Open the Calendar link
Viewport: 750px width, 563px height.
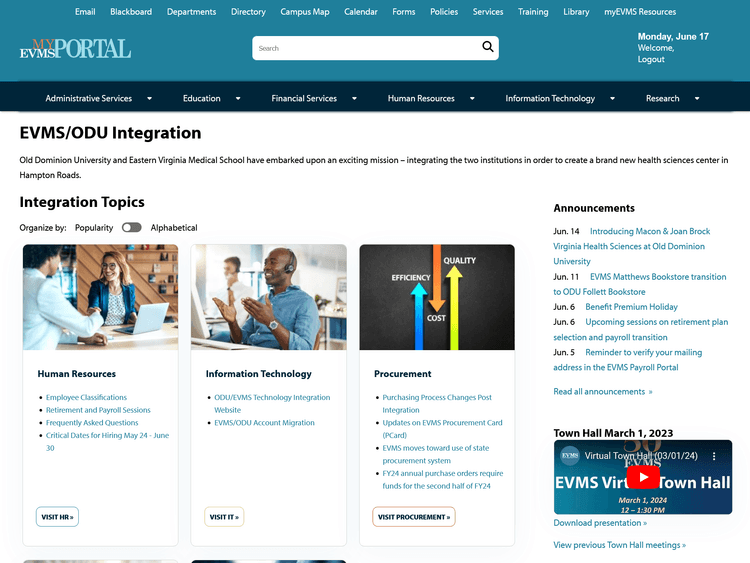361,11
